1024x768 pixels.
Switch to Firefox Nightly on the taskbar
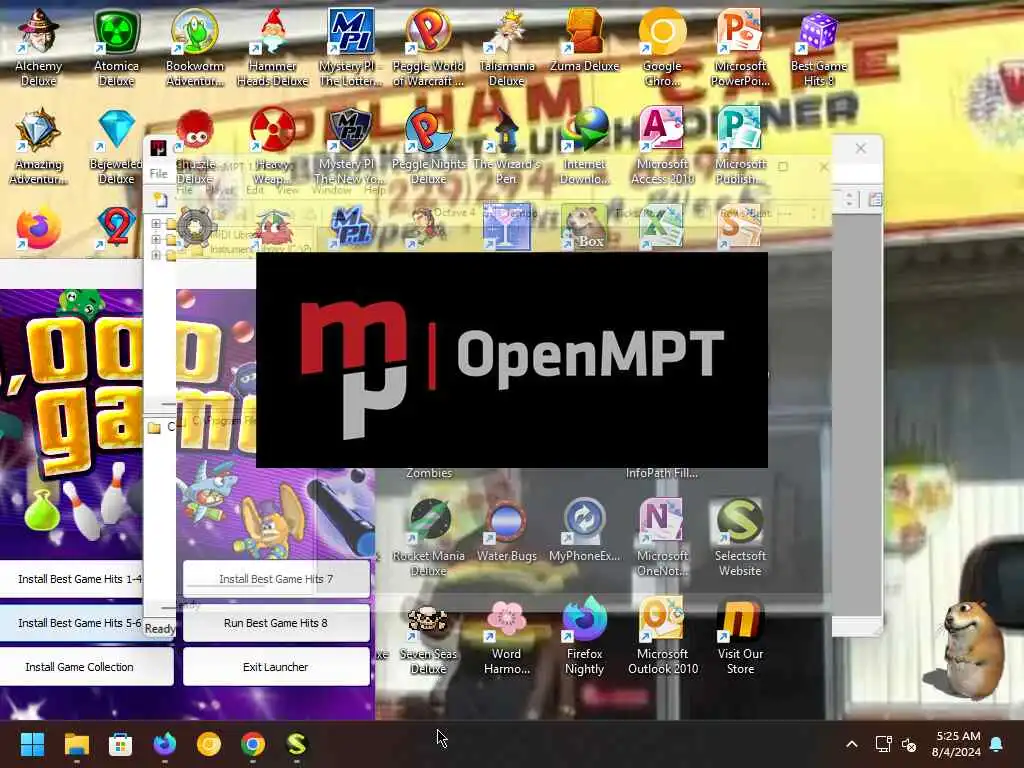pyautogui.click(x=165, y=744)
